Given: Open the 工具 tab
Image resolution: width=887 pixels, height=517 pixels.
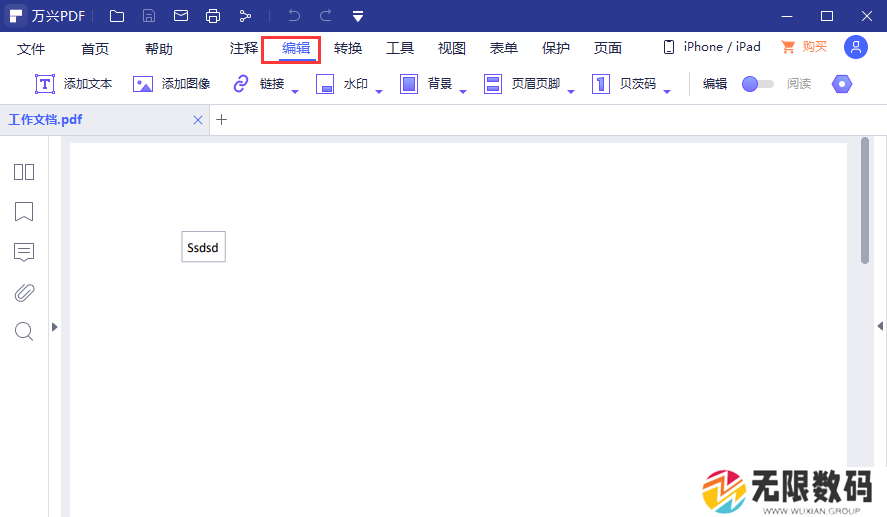Looking at the screenshot, I should point(400,48).
